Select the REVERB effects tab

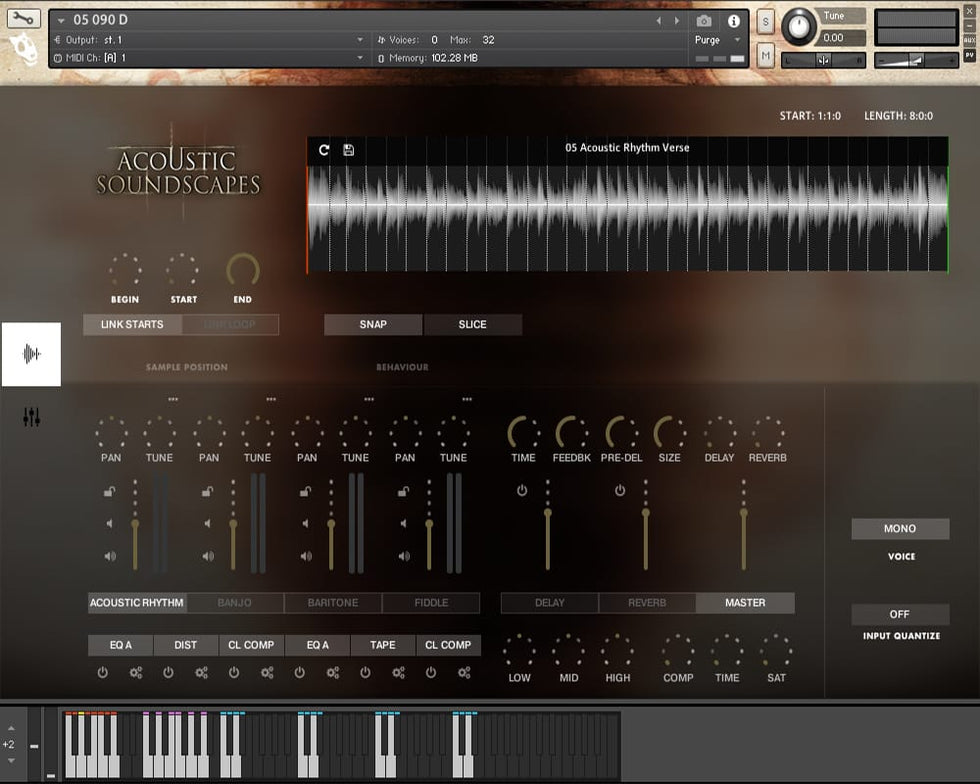click(x=647, y=603)
